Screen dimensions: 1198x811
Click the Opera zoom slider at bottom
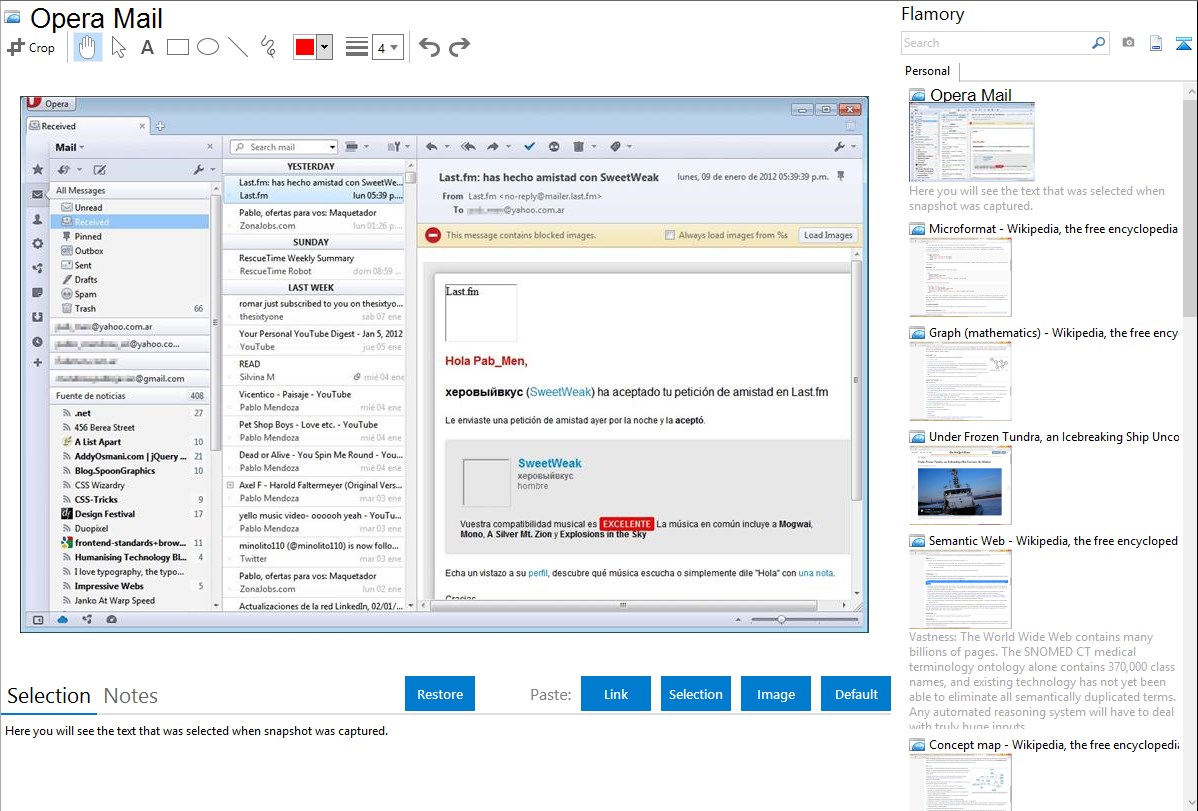click(x=805, y=620)
